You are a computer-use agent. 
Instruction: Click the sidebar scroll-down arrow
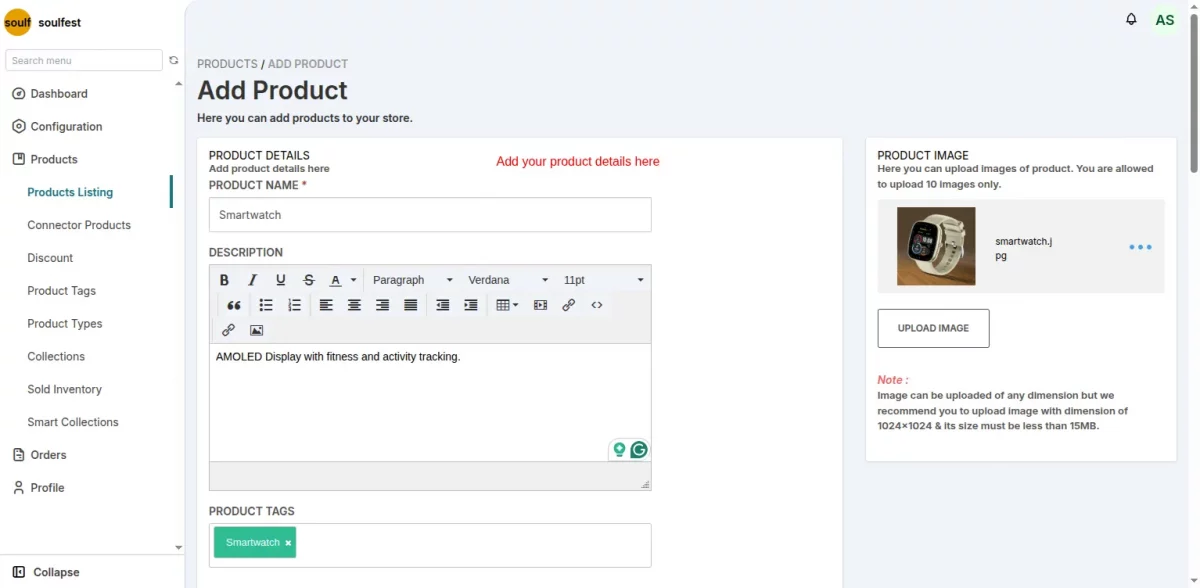179,547
